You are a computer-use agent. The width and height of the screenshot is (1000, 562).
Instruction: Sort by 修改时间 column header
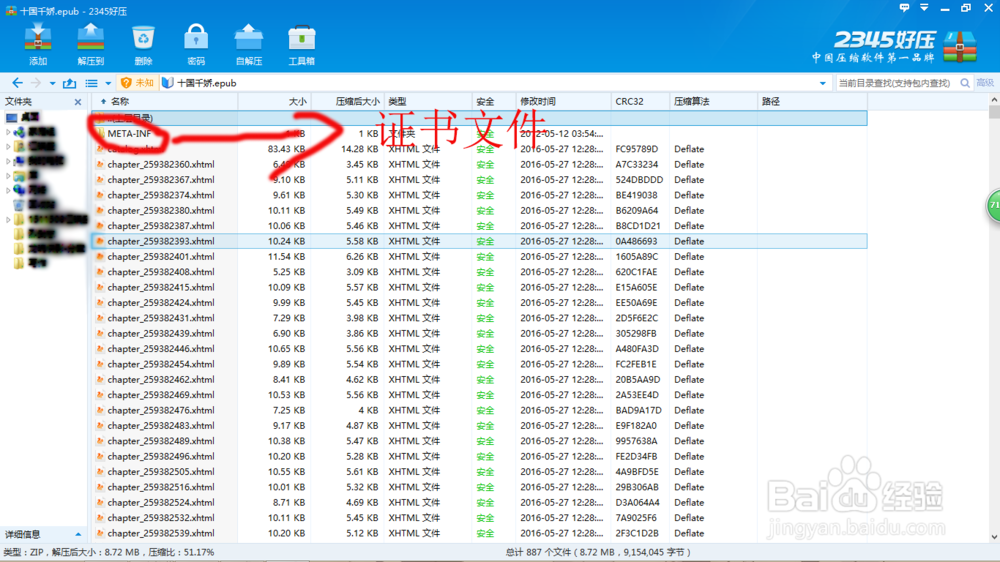562,101
